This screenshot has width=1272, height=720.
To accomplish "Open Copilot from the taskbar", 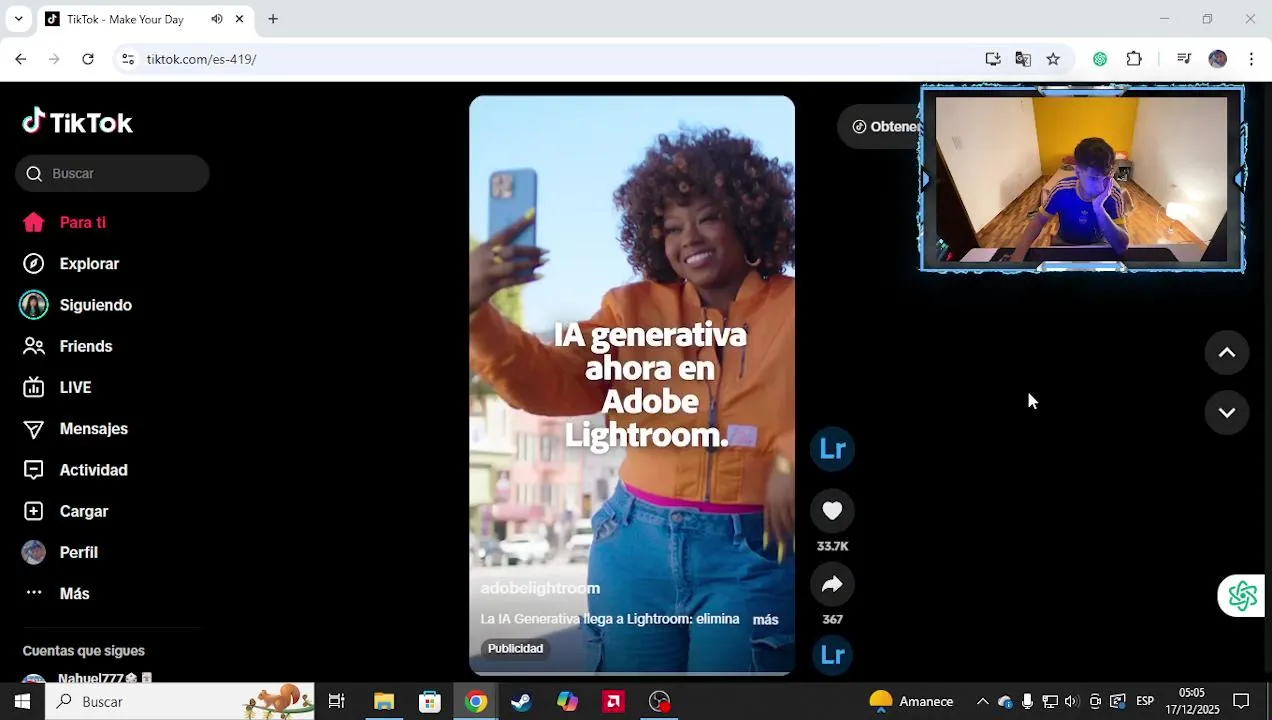I will click(x=567, y=702).
